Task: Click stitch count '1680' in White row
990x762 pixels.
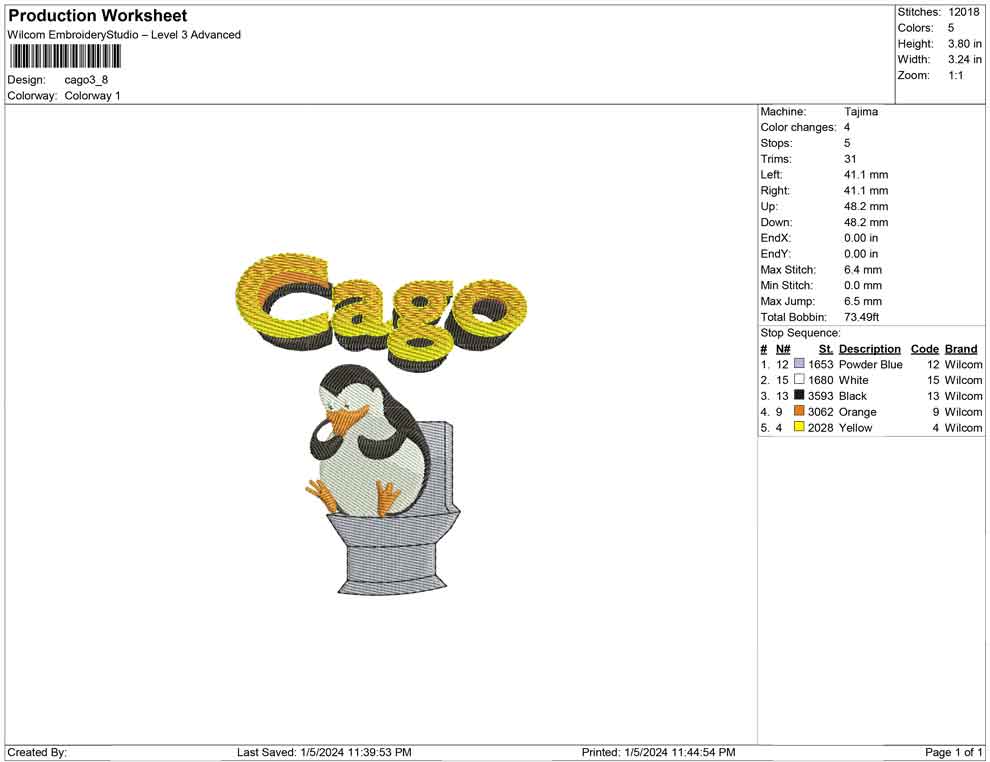Action: pos(820,380)
